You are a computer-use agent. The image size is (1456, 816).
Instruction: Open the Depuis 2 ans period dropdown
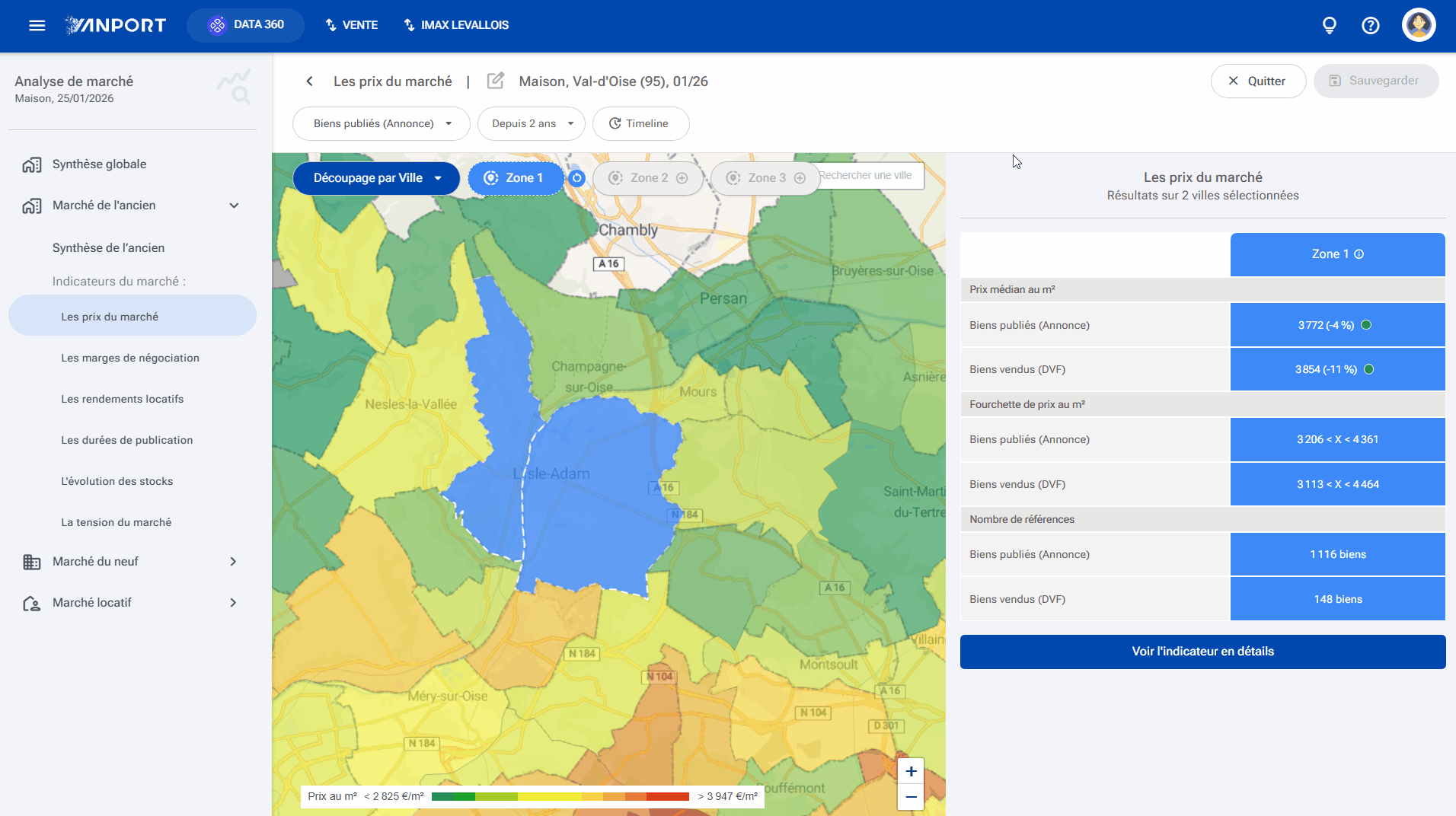pos(532,123)
